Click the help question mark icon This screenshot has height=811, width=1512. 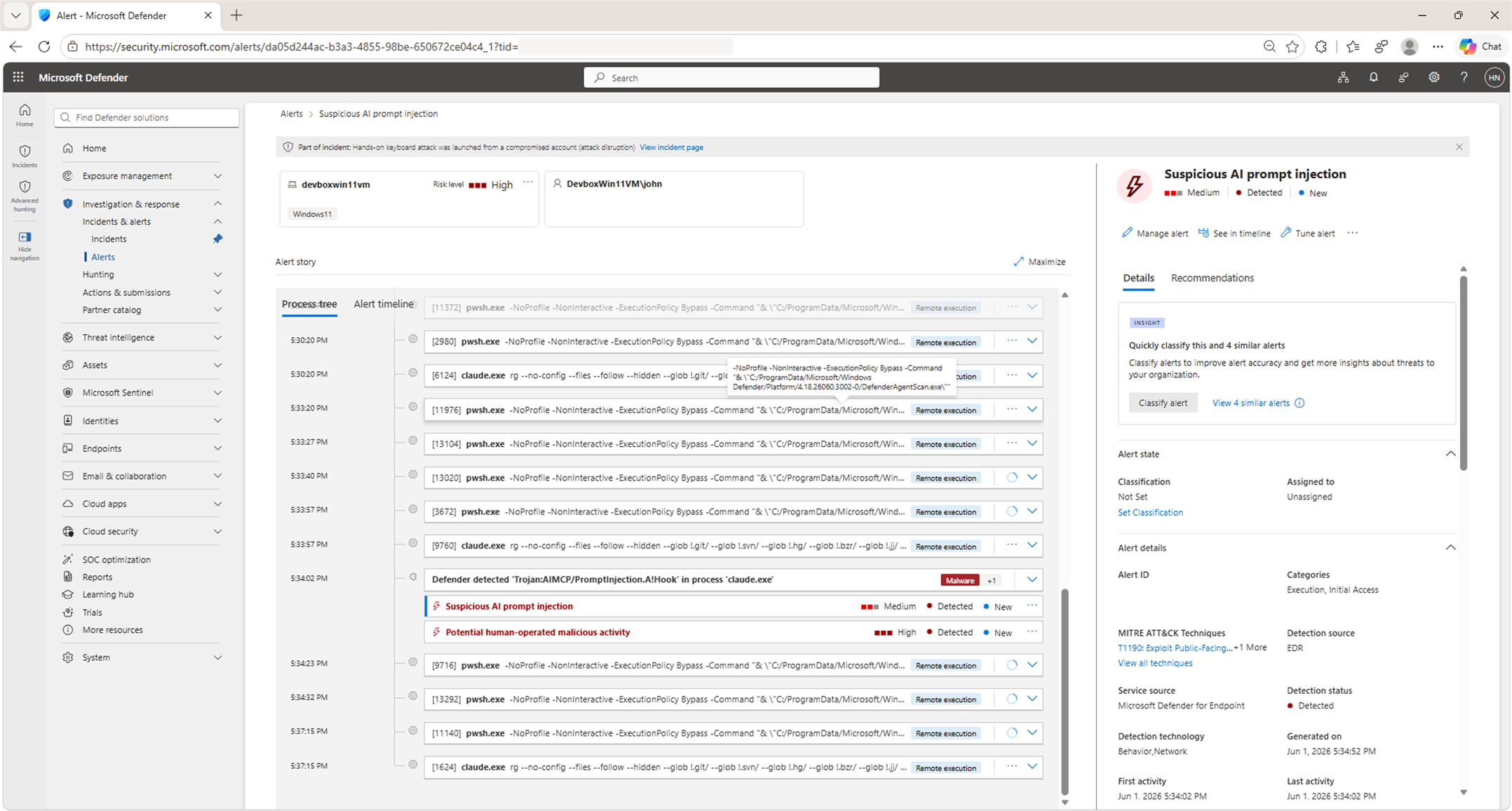click(x=1464, y=77)
